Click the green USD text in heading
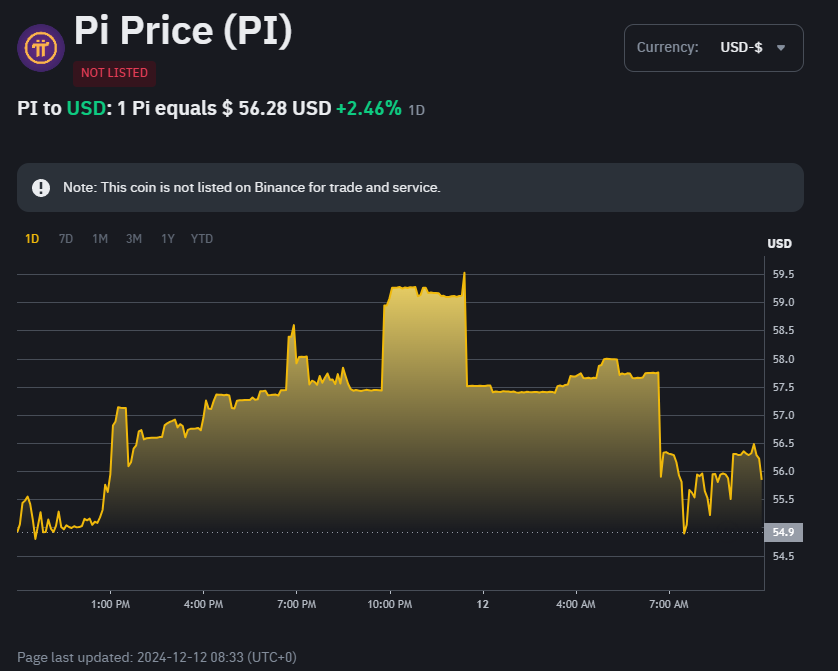 click(86, 108)
